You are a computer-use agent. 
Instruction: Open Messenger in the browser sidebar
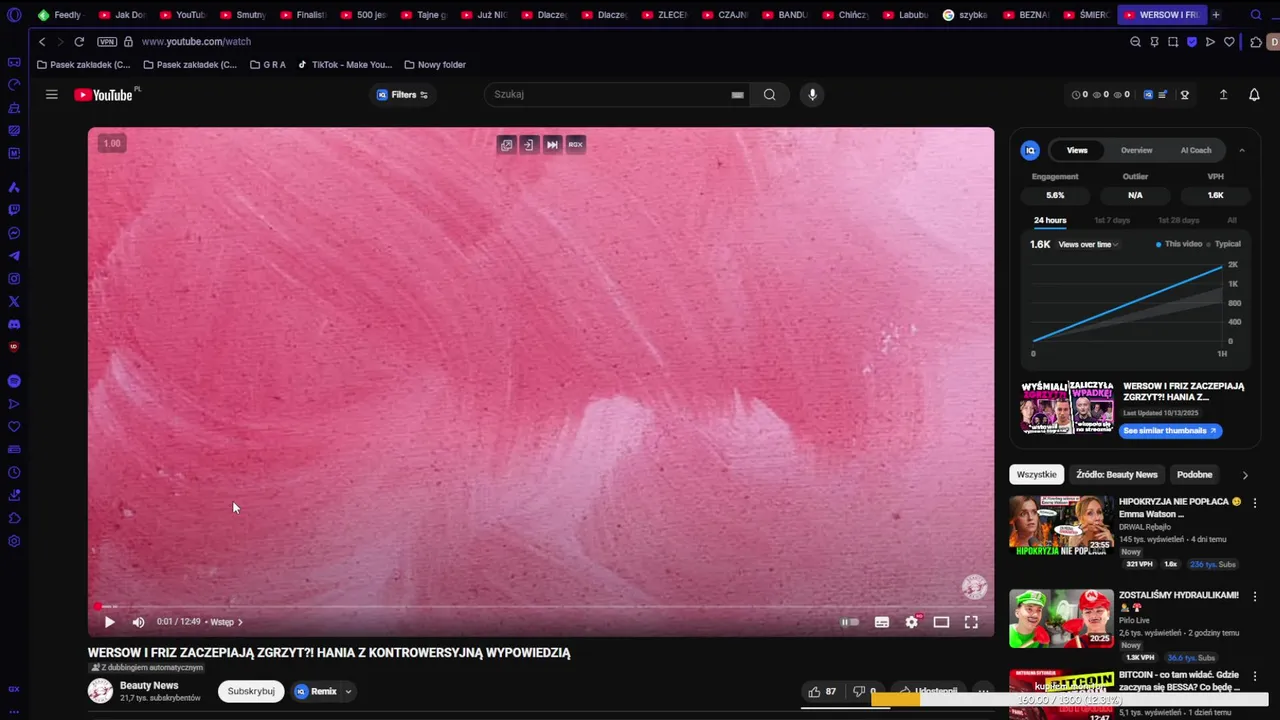click(x=14, y=233)
